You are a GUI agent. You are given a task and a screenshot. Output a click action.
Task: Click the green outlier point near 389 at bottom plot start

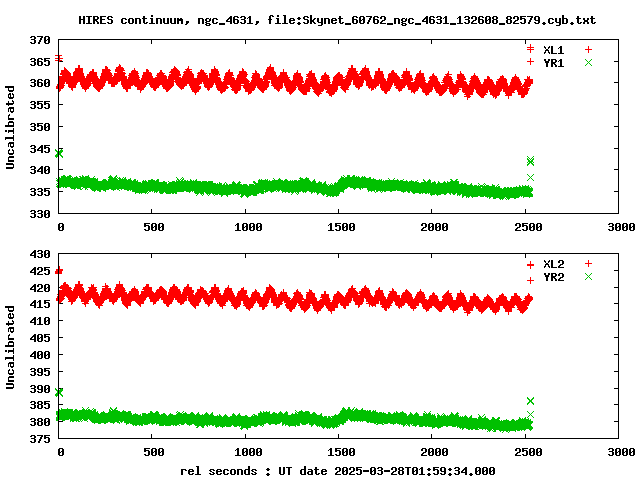pyautogui.click(x=59, y=392)
